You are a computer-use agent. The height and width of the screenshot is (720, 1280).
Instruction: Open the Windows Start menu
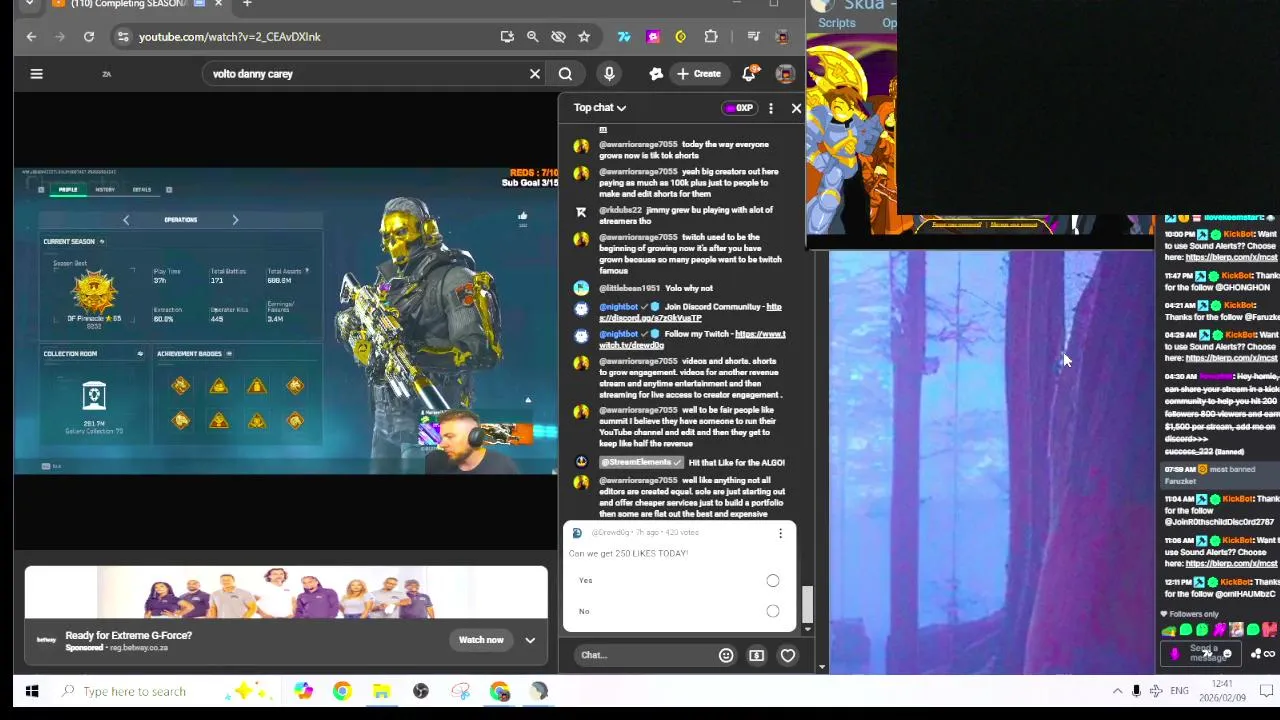[x=31, y=691]
